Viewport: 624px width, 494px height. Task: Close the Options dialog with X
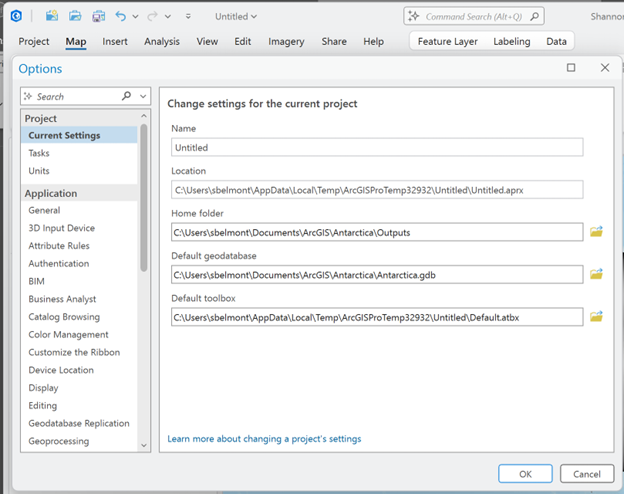(605, 68)
